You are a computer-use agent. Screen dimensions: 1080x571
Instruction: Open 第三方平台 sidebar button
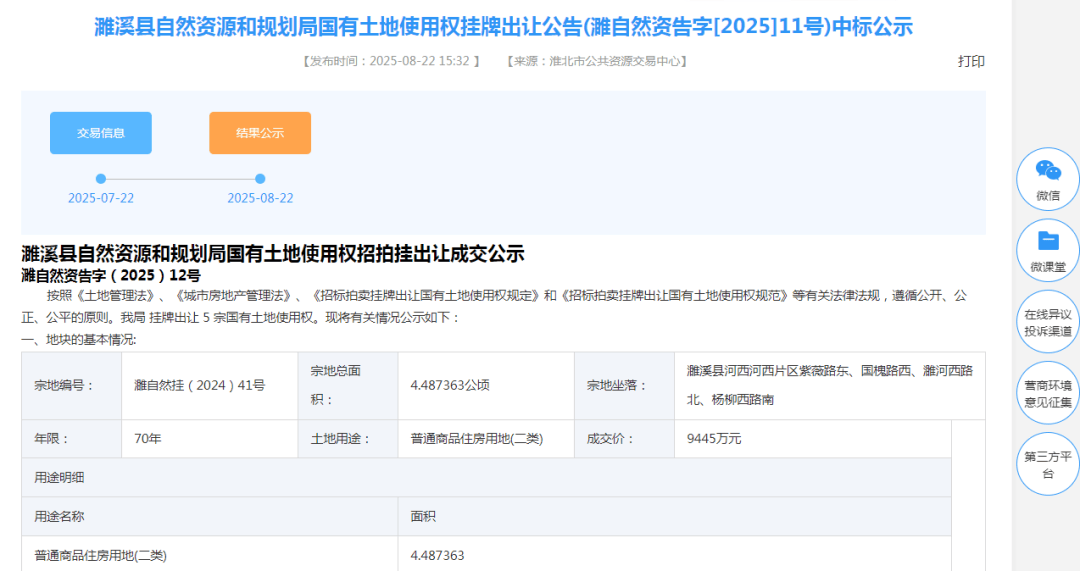[1048, 464]
